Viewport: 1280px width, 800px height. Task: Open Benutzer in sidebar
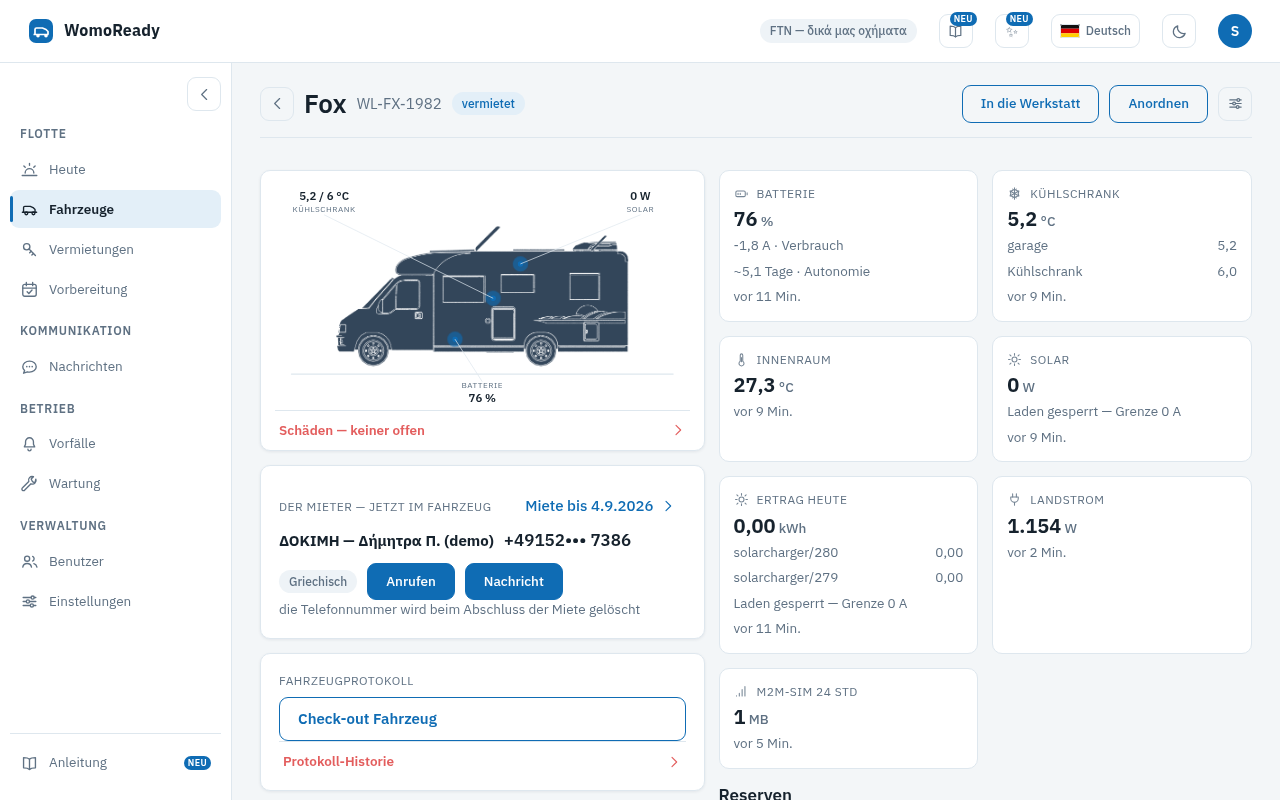[115, 561]
